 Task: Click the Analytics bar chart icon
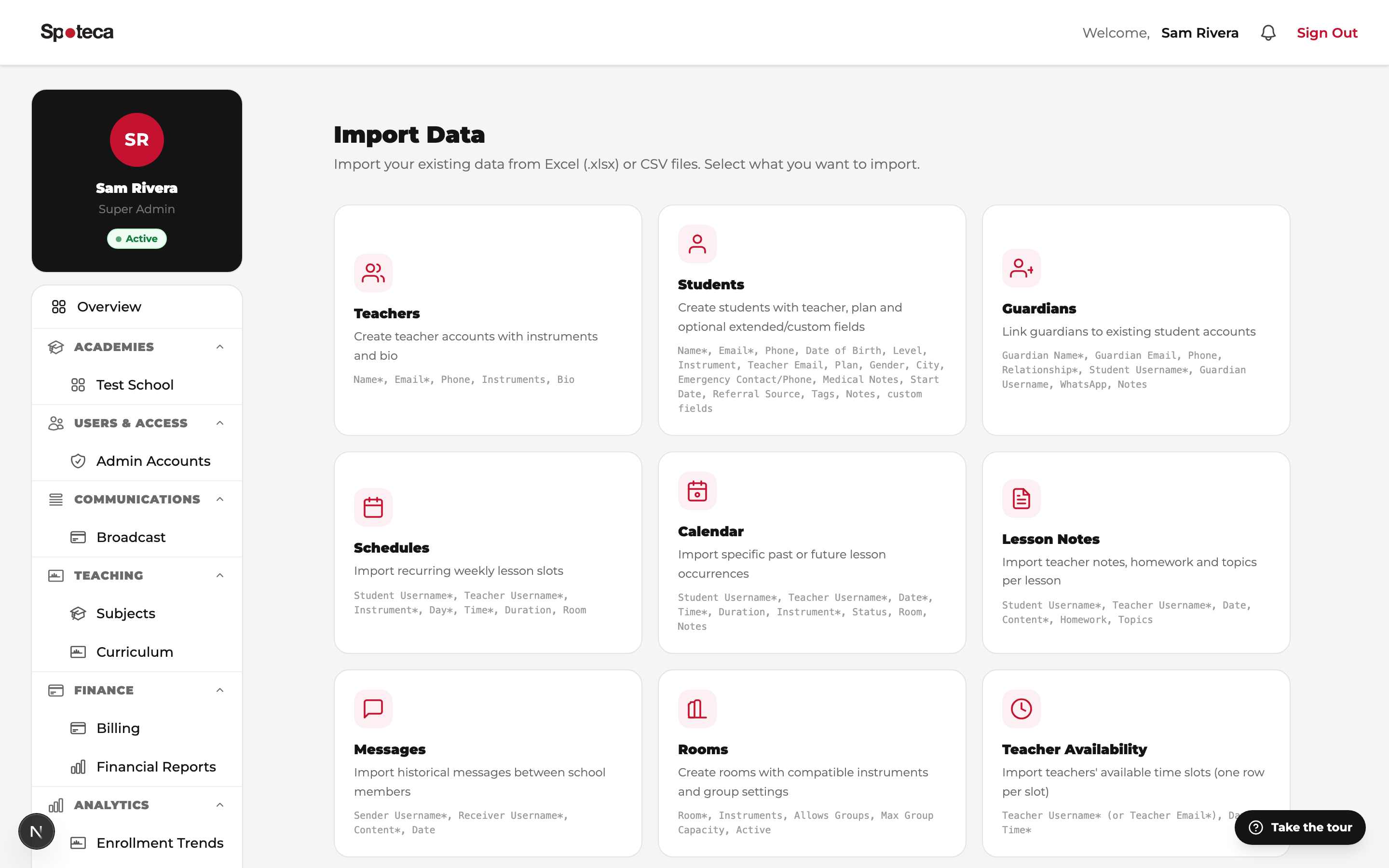point(55,805)
